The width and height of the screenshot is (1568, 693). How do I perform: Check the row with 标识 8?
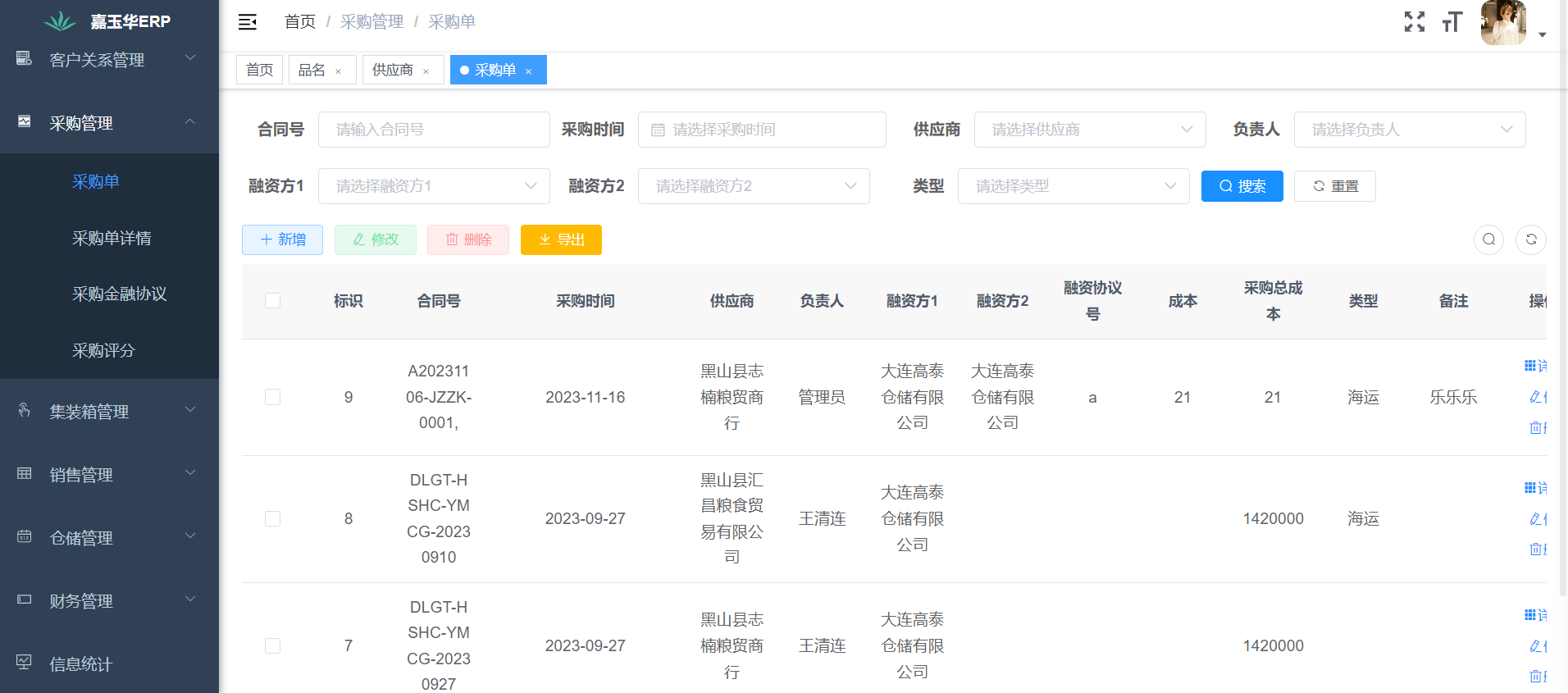pos(273,518)
